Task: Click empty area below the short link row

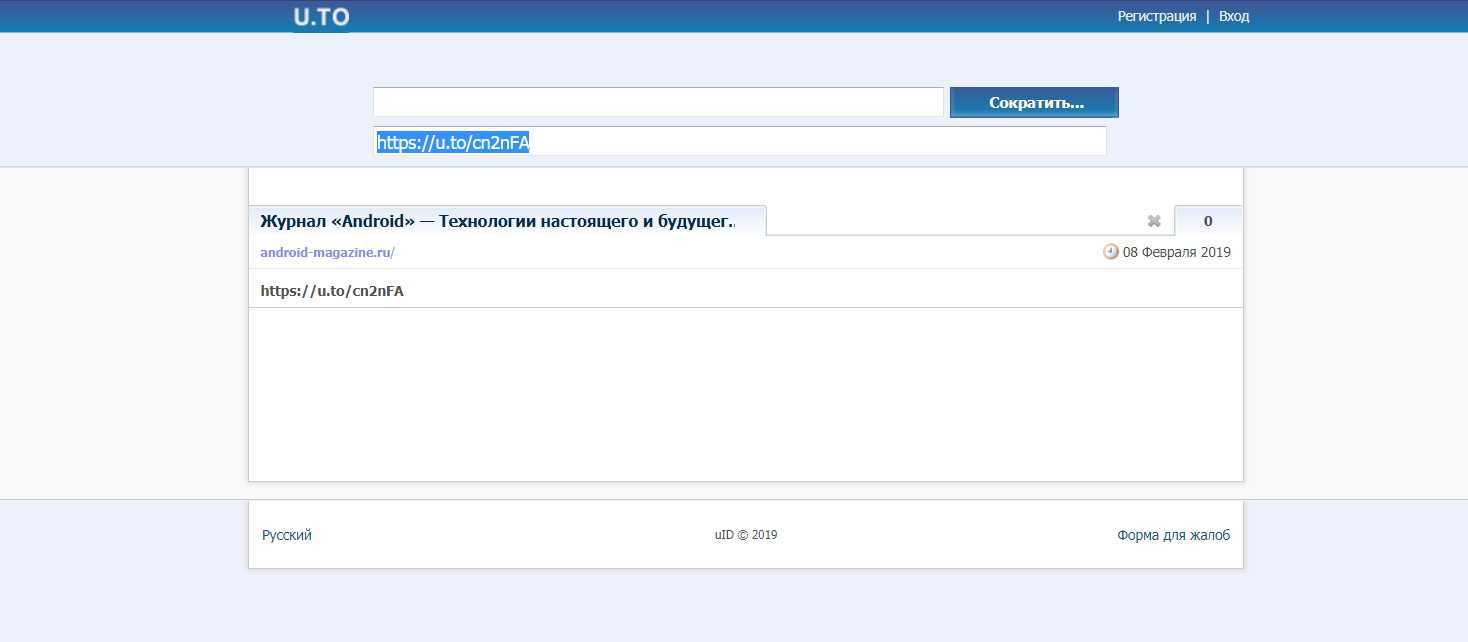Action: (x=745, y=395)
